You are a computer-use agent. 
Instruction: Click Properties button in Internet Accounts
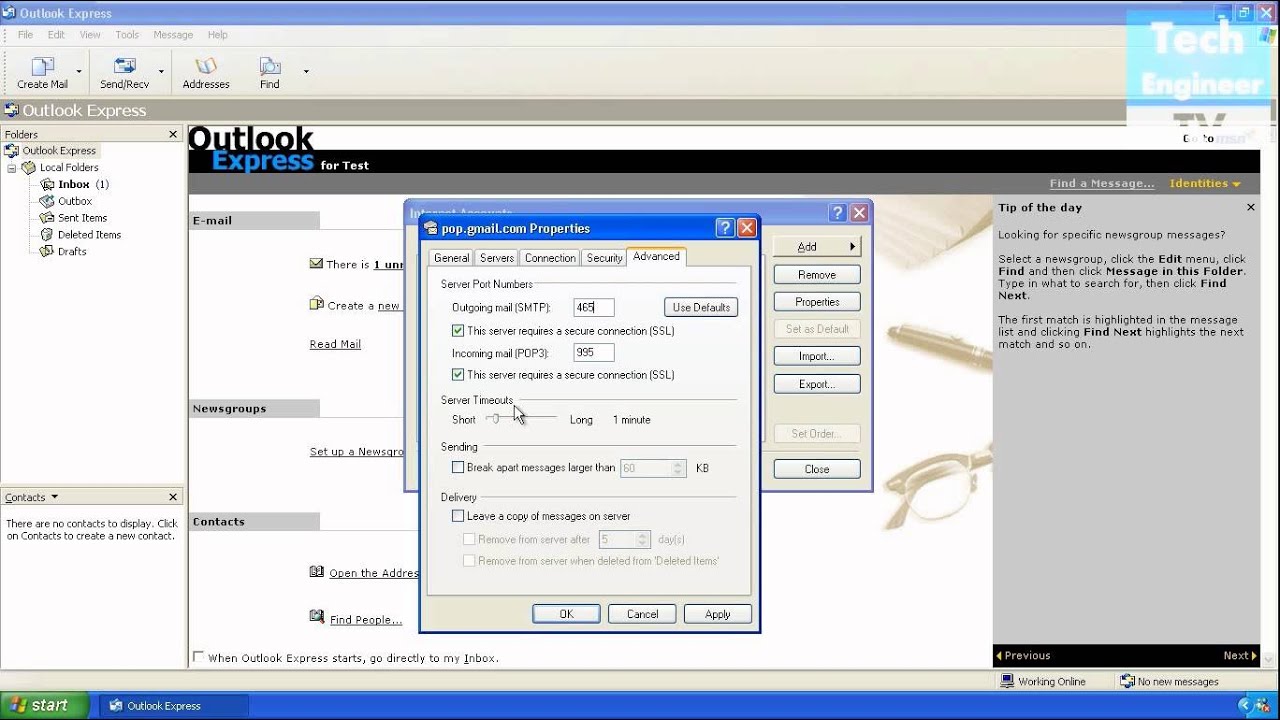[x=817, y=302]
